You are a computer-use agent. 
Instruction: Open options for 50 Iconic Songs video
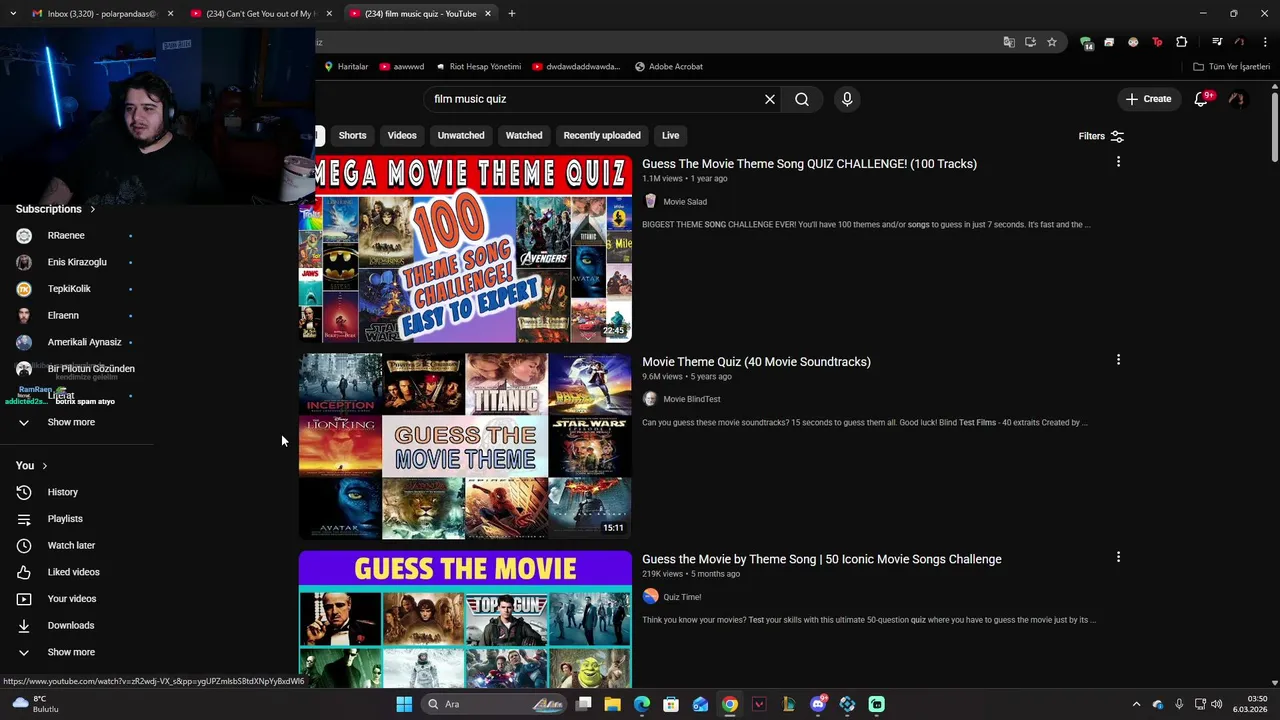[x=1118, y=557]
